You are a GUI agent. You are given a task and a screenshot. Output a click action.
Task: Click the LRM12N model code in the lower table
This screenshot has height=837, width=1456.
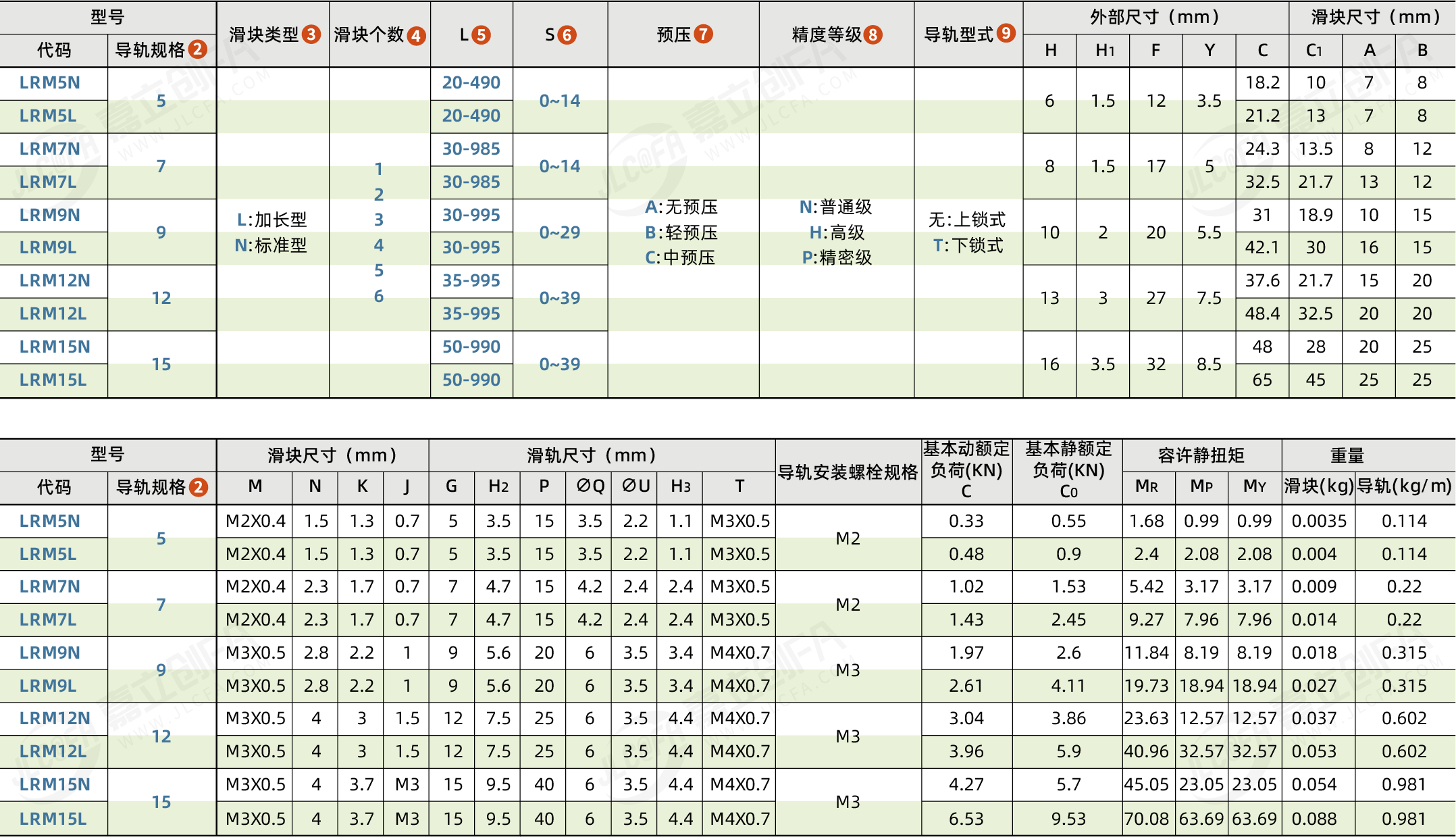[54, 718]
